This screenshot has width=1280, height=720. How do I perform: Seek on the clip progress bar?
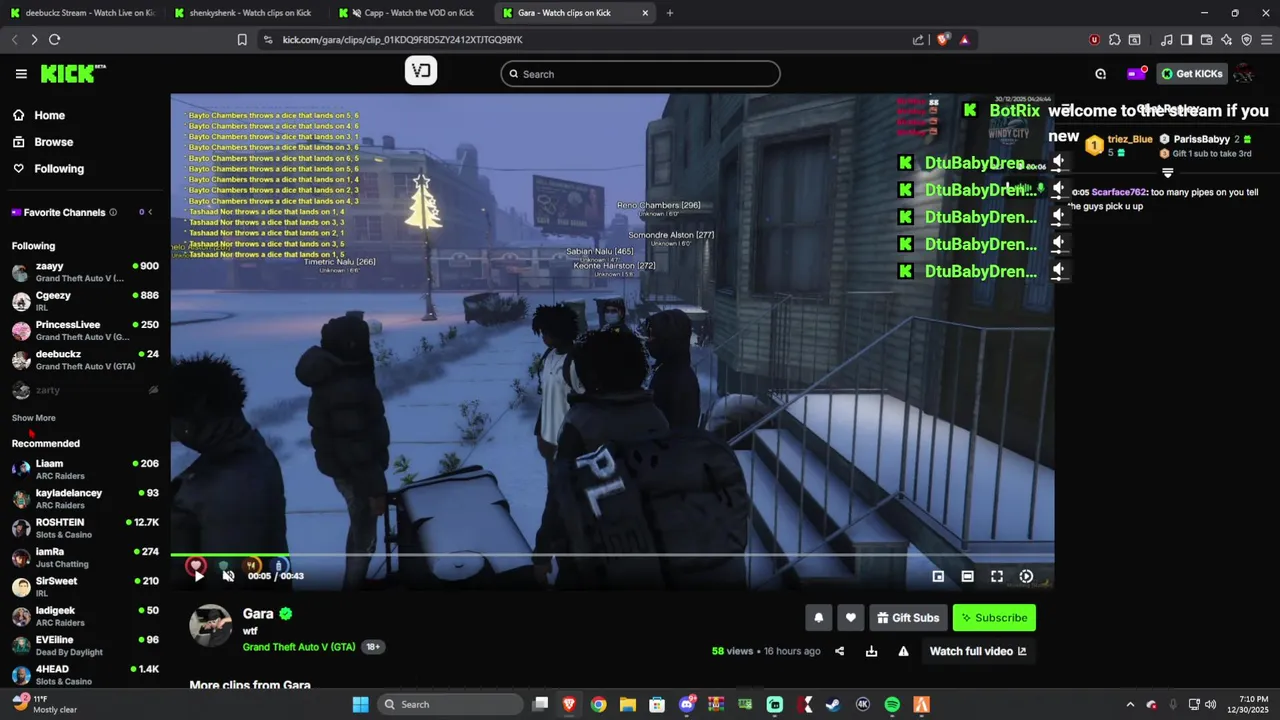tap(612, 555)
